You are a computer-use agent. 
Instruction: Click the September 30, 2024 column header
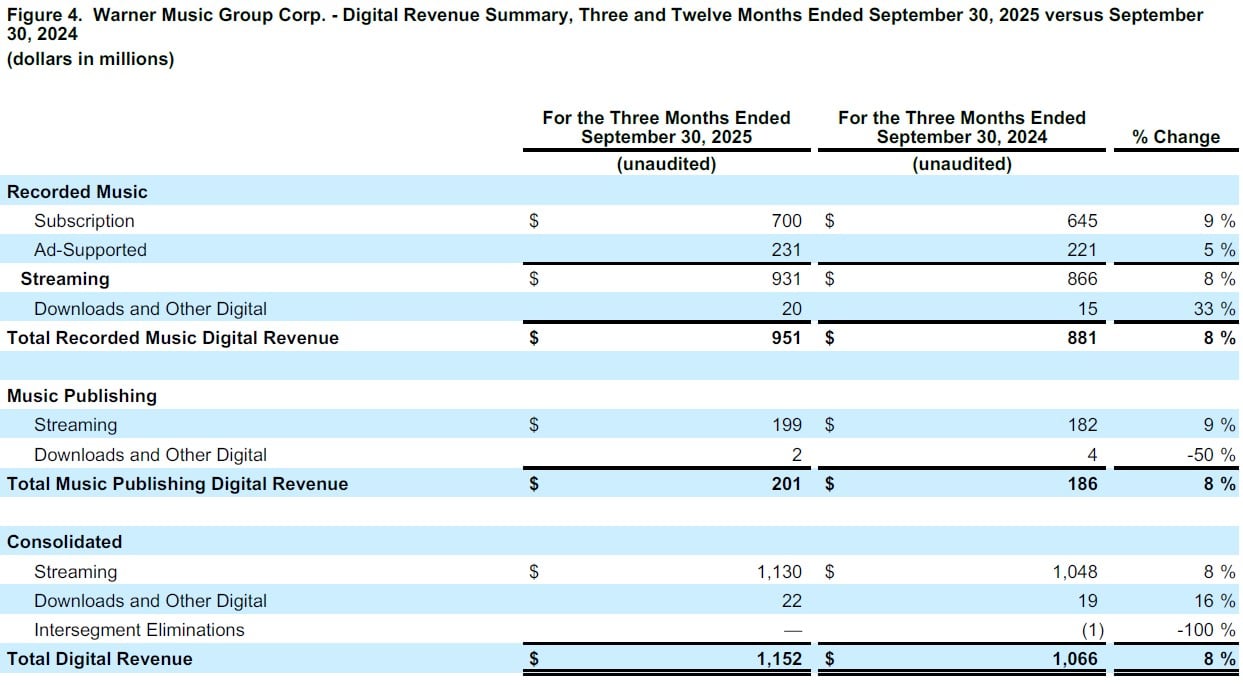point(961,127)
